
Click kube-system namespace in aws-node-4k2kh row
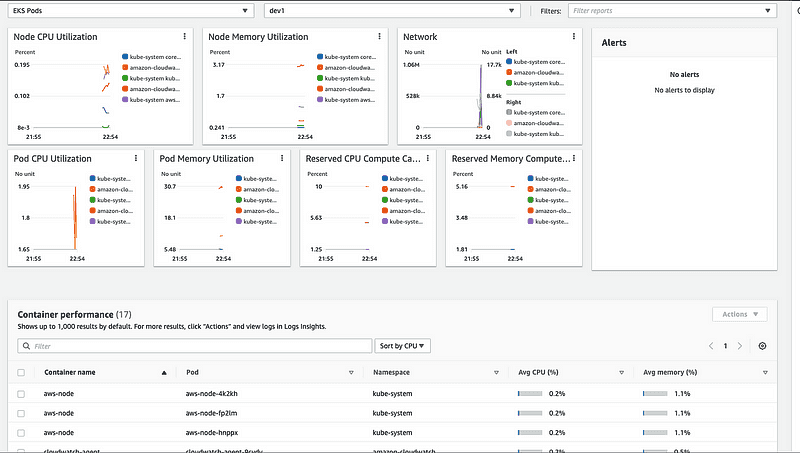tap(392, 394)
